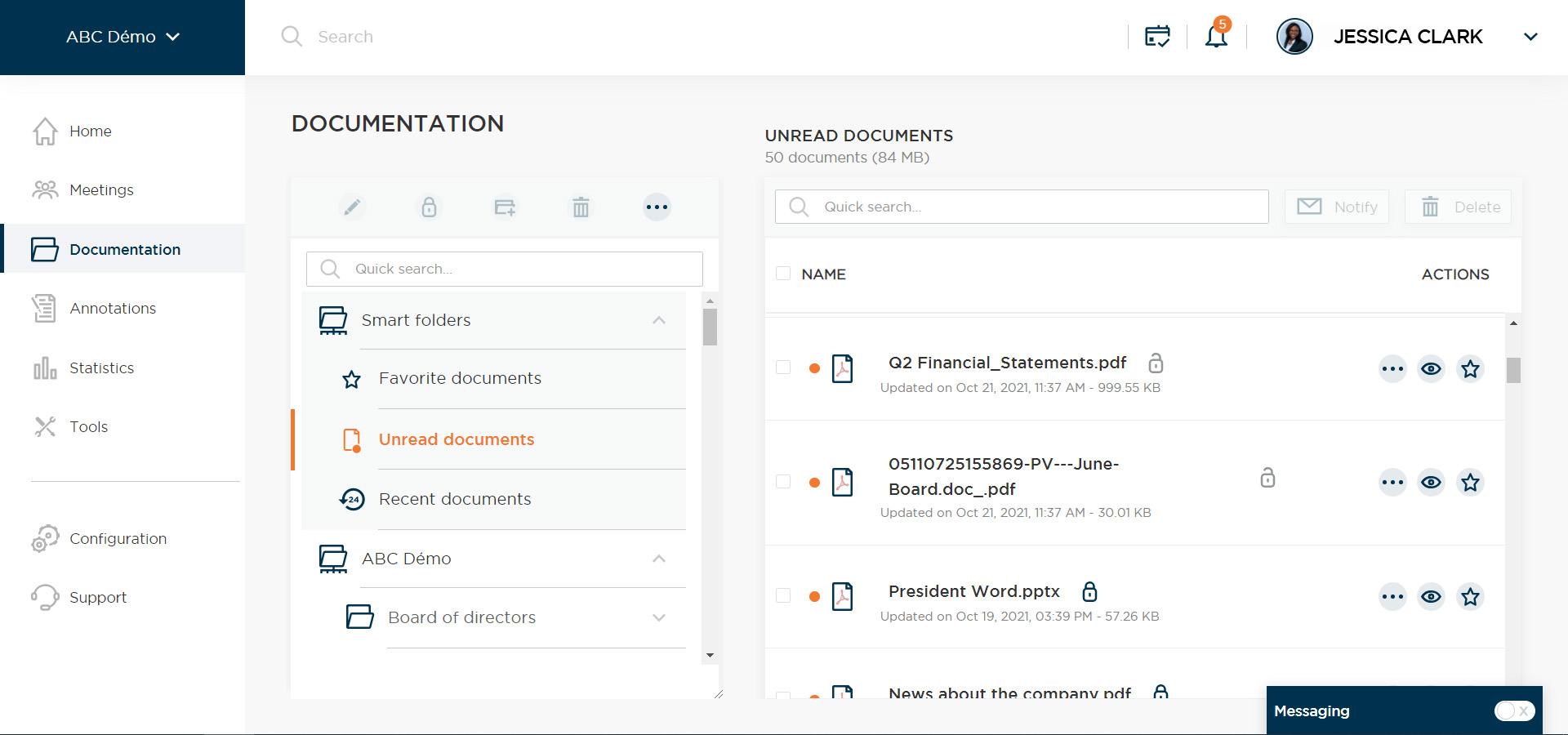Open more actions for President Word.pptx
Viewport: 1568px width, 735px height.
(x=1392, y=597)
